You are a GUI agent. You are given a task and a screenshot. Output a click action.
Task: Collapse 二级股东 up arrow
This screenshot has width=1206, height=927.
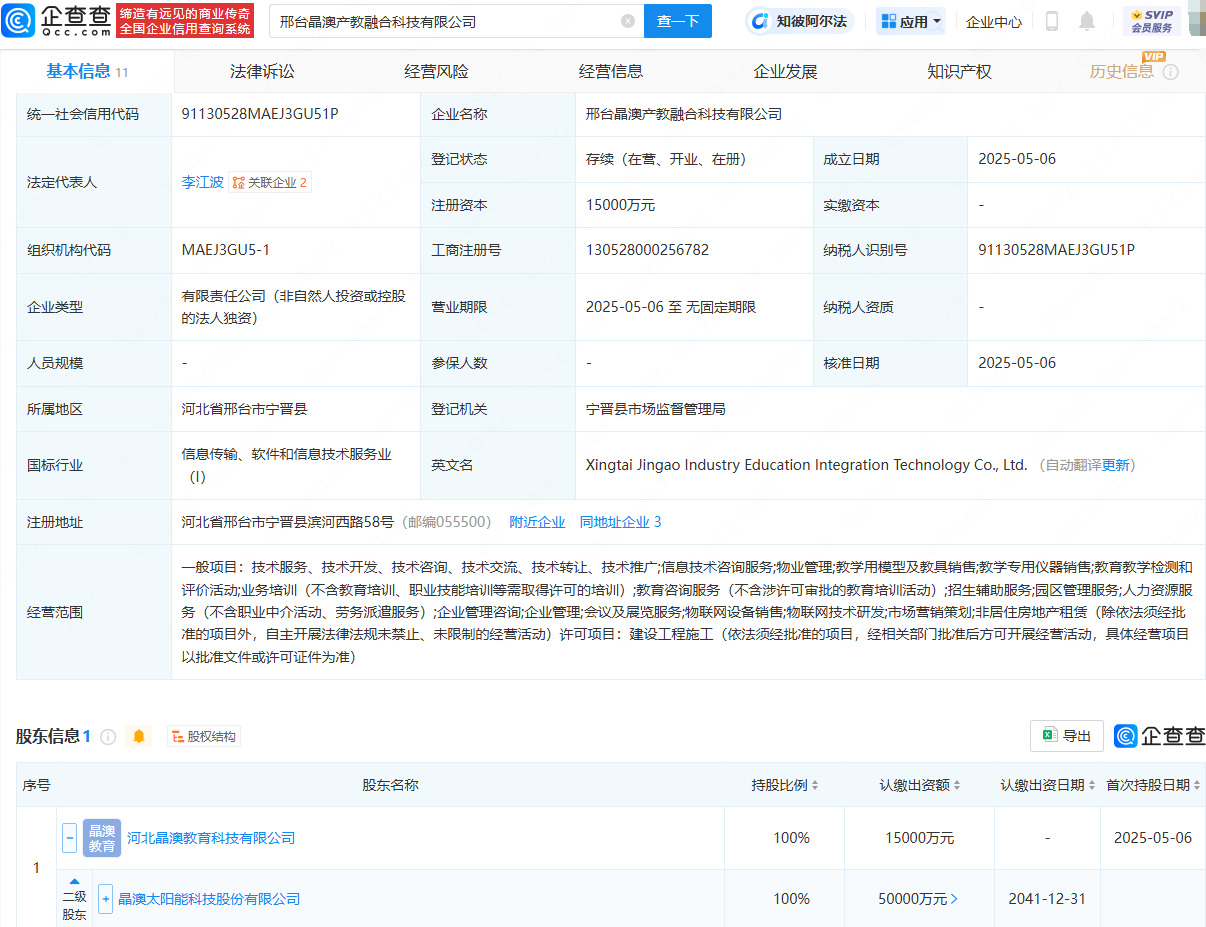pos(74,881)
